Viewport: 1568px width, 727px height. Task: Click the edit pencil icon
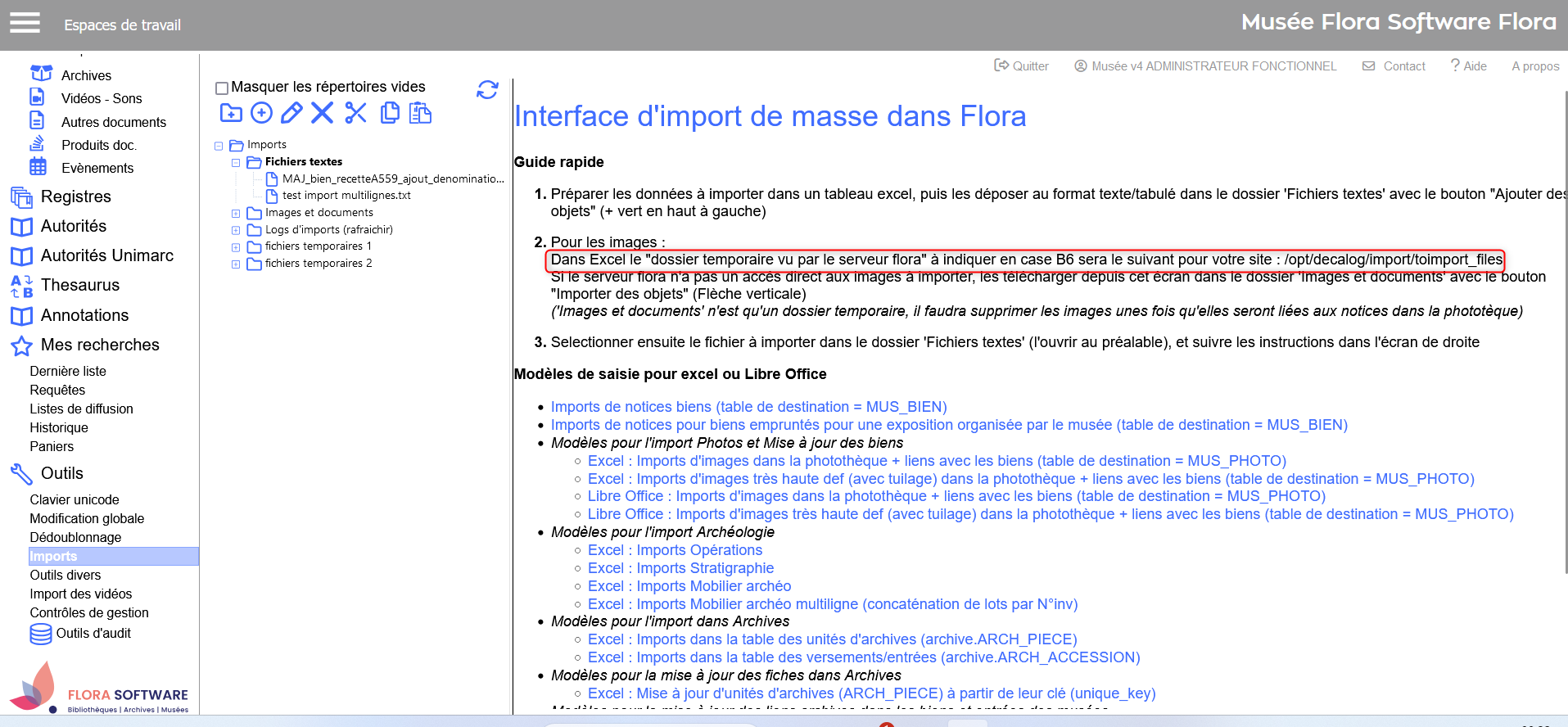point(291,113)
